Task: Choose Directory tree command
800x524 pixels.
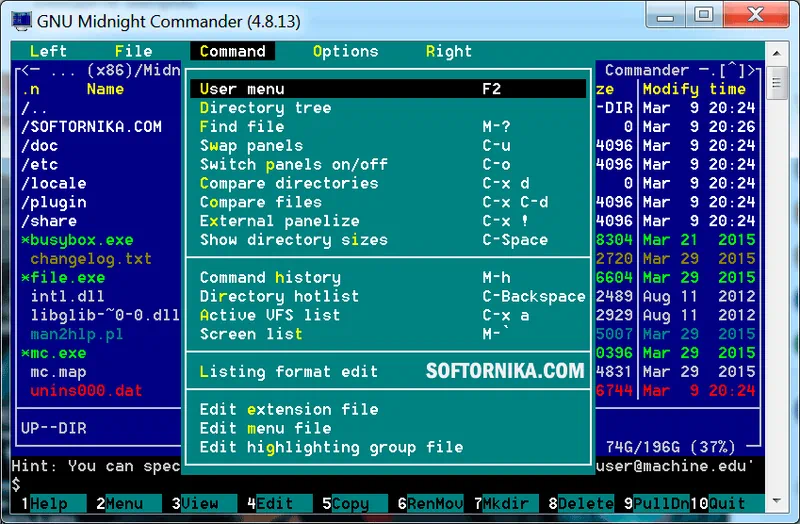Action: (265, 108)
